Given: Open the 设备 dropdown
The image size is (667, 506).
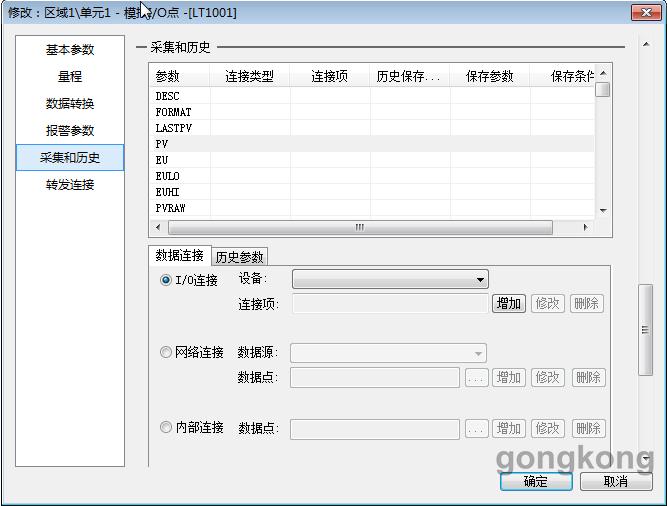Looking at the screenshot, I should pyautogui.click(x=390, y=279).
